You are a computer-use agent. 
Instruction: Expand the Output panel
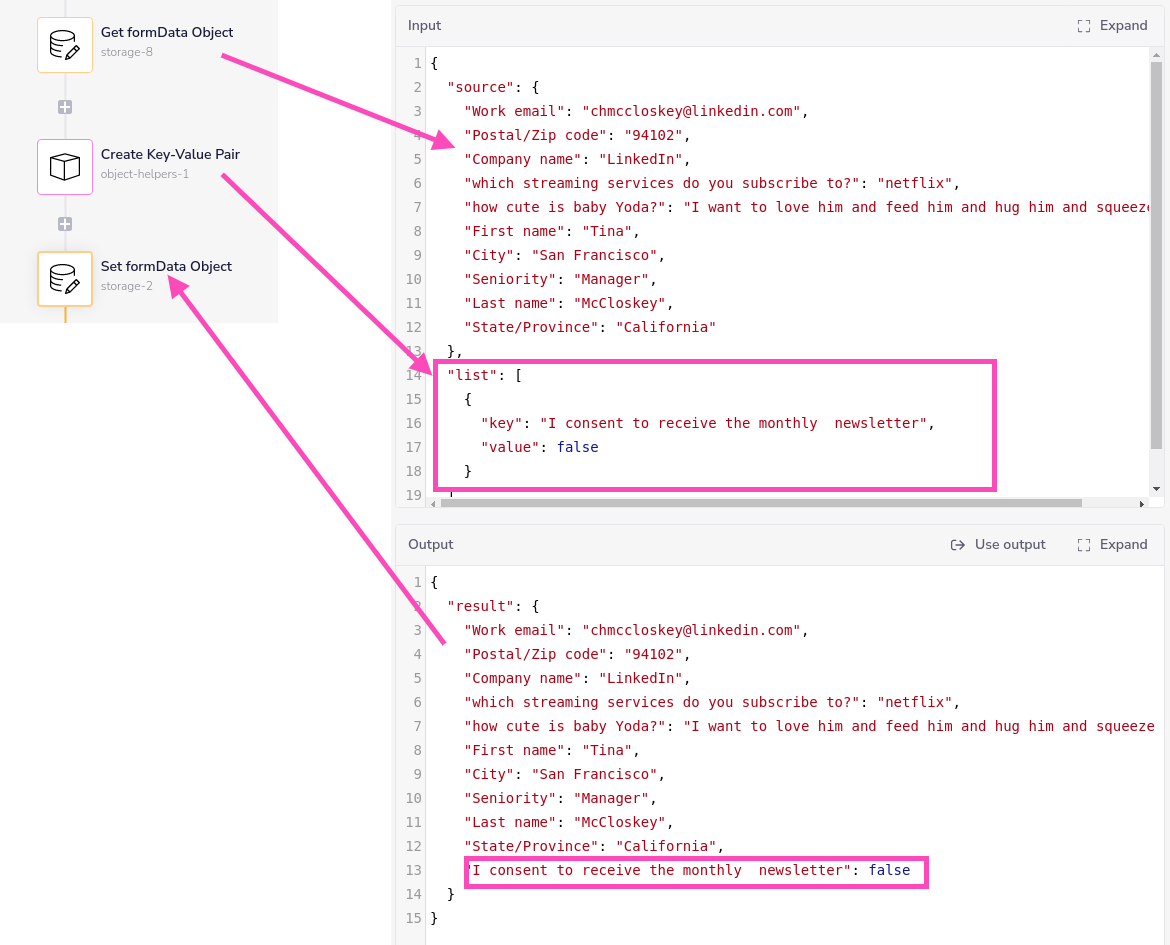point(1112,545)
